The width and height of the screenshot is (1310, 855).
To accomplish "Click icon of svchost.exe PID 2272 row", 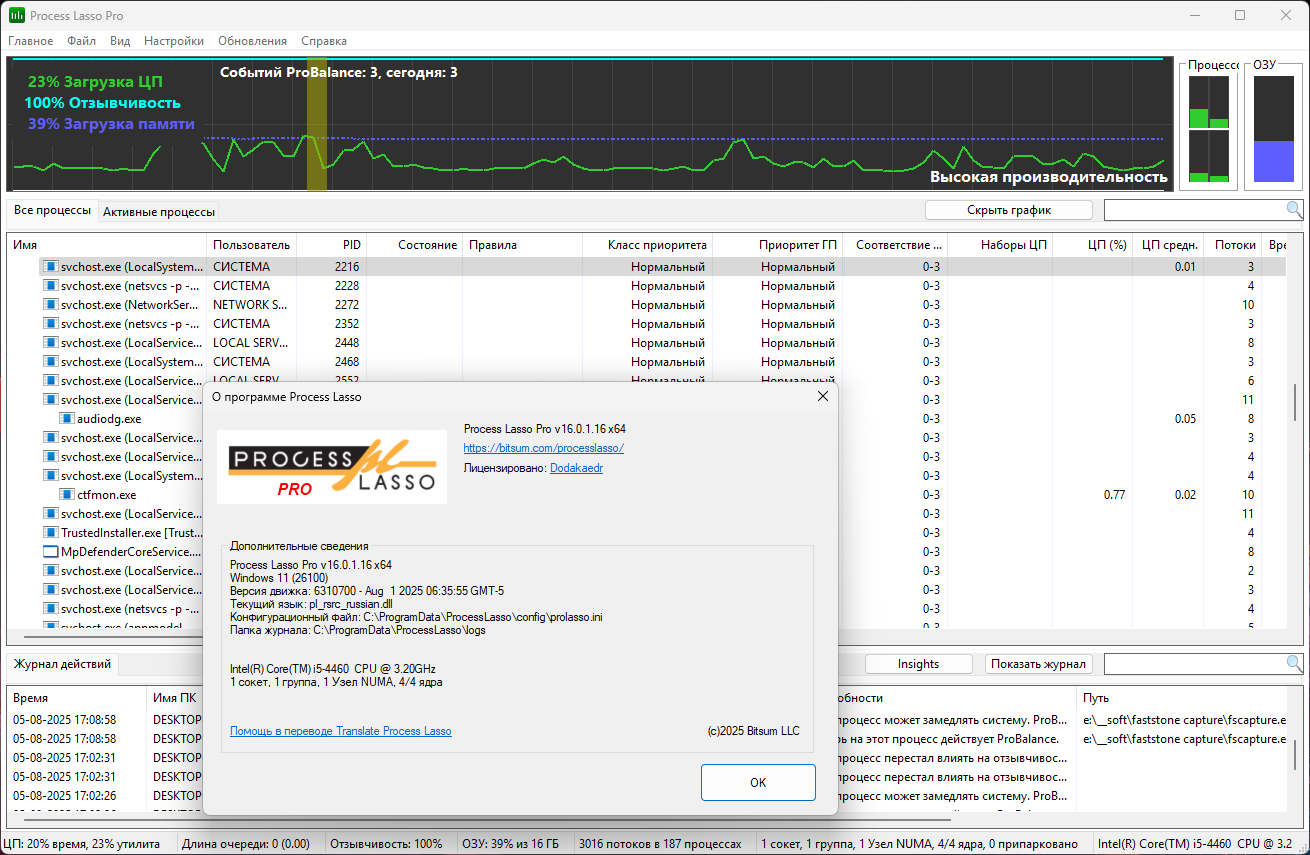I will 50,305.
